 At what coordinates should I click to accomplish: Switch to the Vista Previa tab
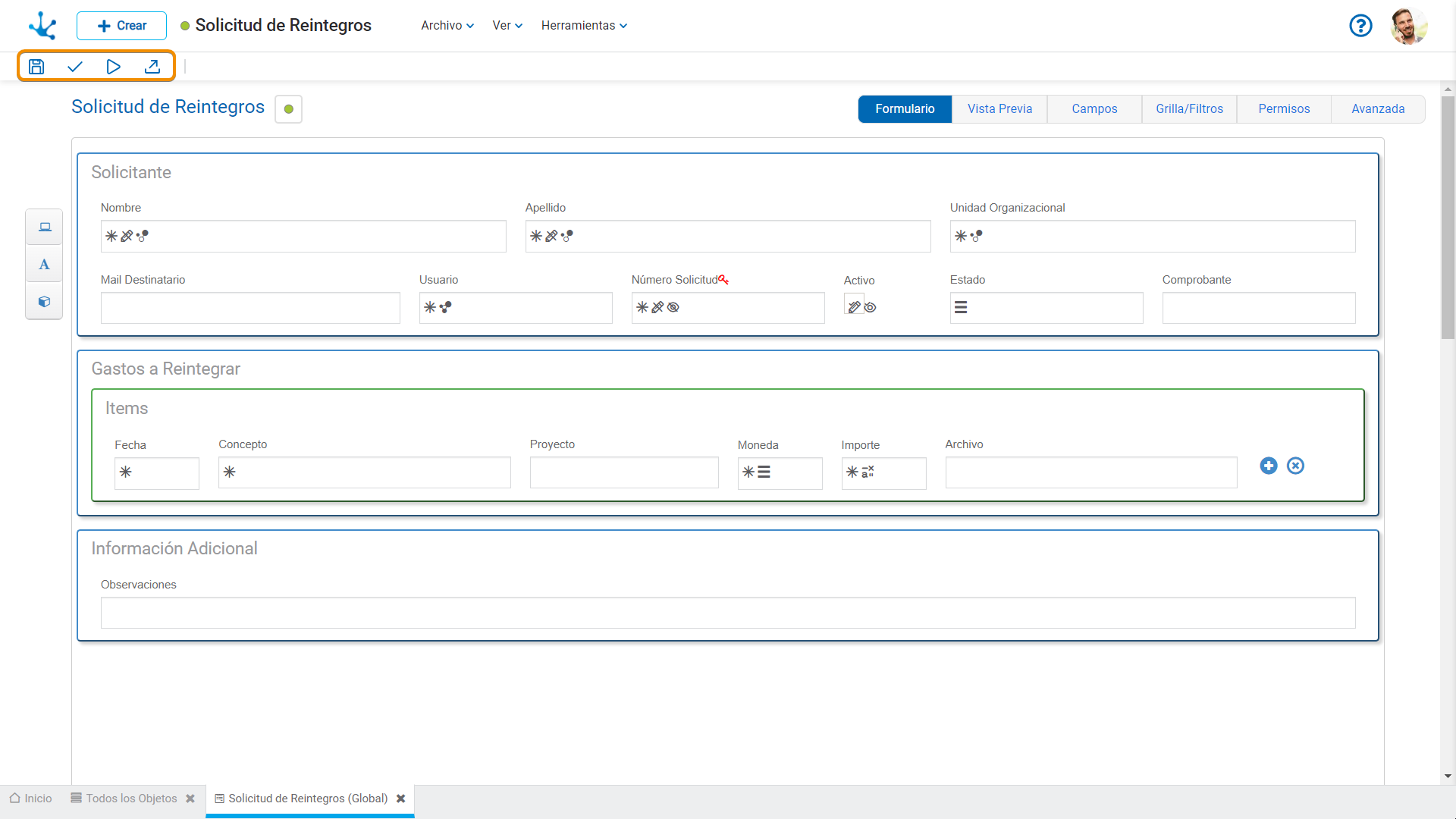coord(999,109)
